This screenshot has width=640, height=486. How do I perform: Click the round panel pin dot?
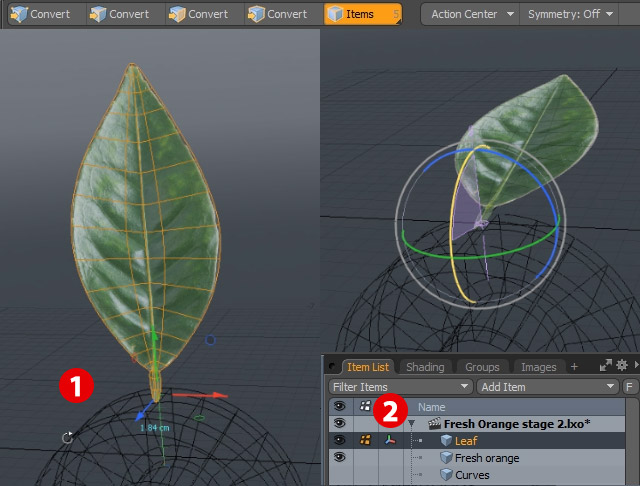coord(333,366)
